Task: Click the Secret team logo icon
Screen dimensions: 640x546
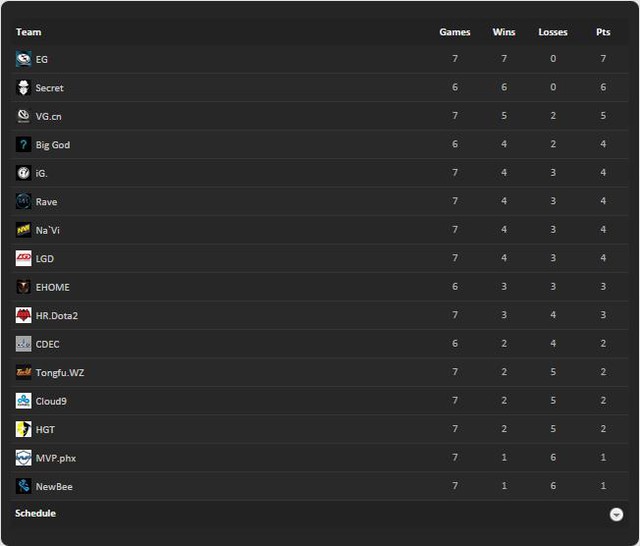Action: click(23, 88)
